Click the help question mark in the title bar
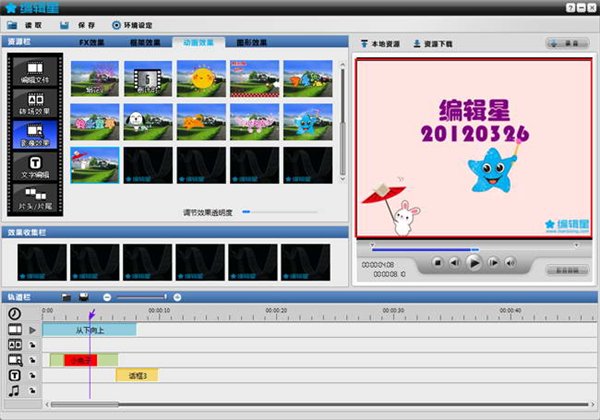This screenshot has height=420, width=600. [571, 8]
